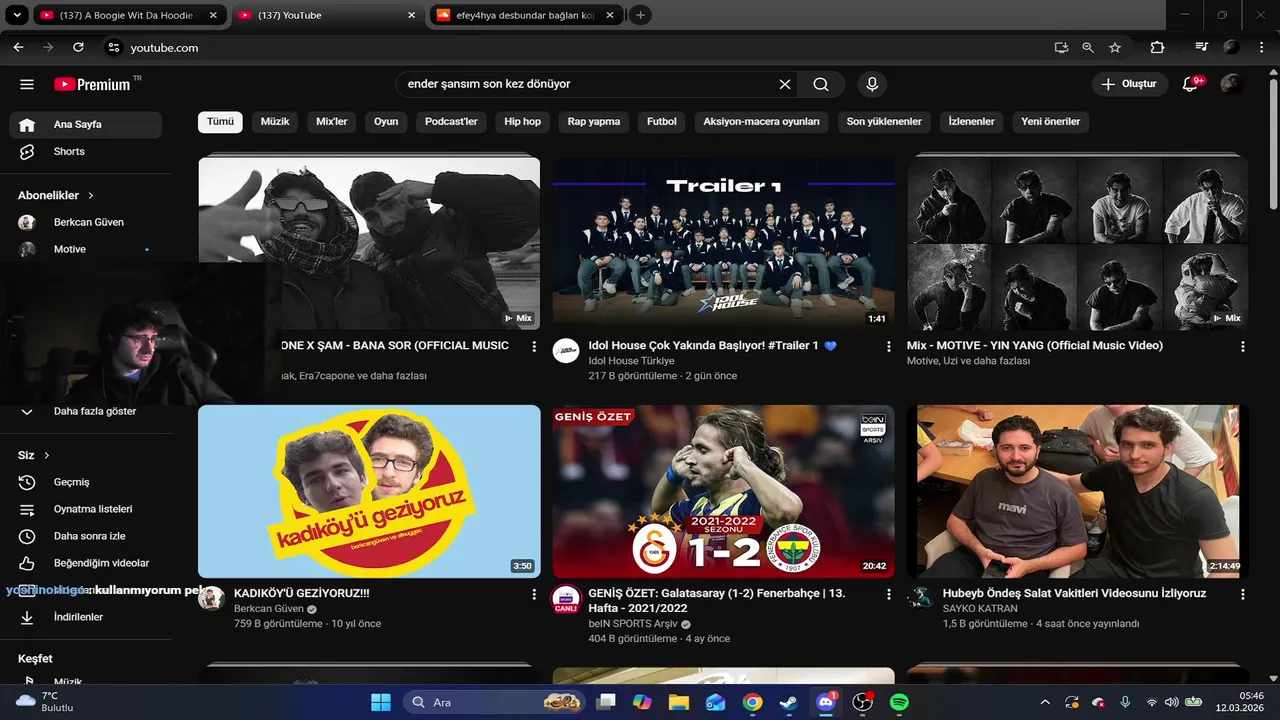The height and width of the screenshot is (720, 1280).
Task: Open Geçmiş history in sidebar
Action: pos(85,482)
